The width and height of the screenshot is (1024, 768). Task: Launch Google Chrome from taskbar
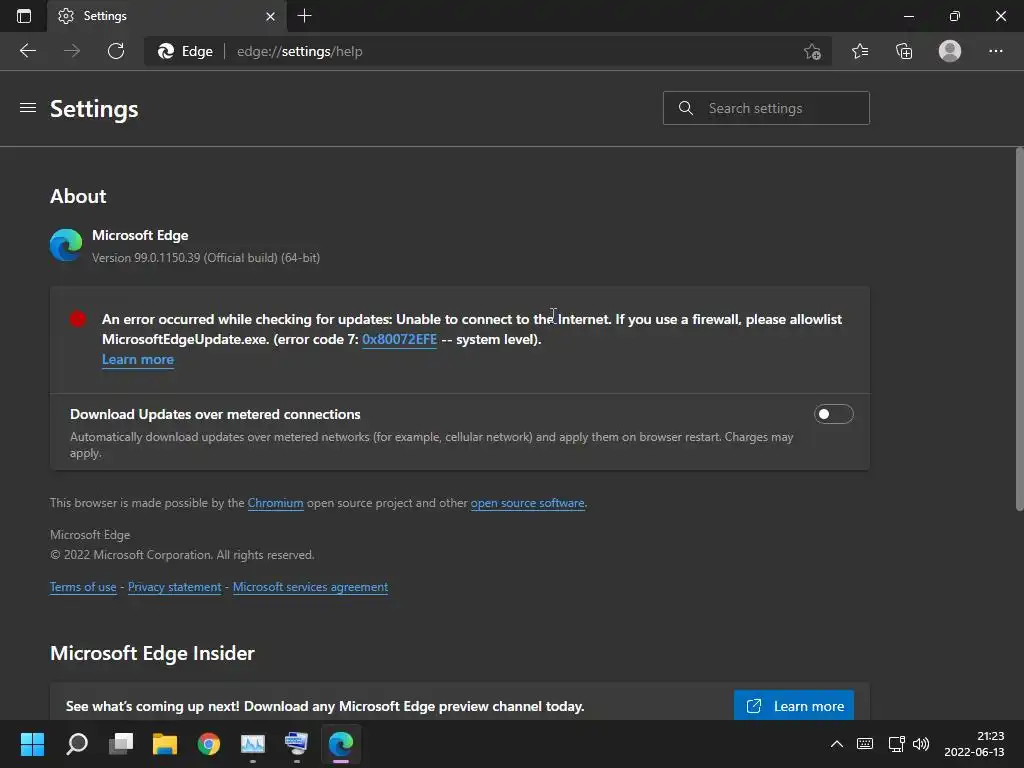(x=209, y=744)
